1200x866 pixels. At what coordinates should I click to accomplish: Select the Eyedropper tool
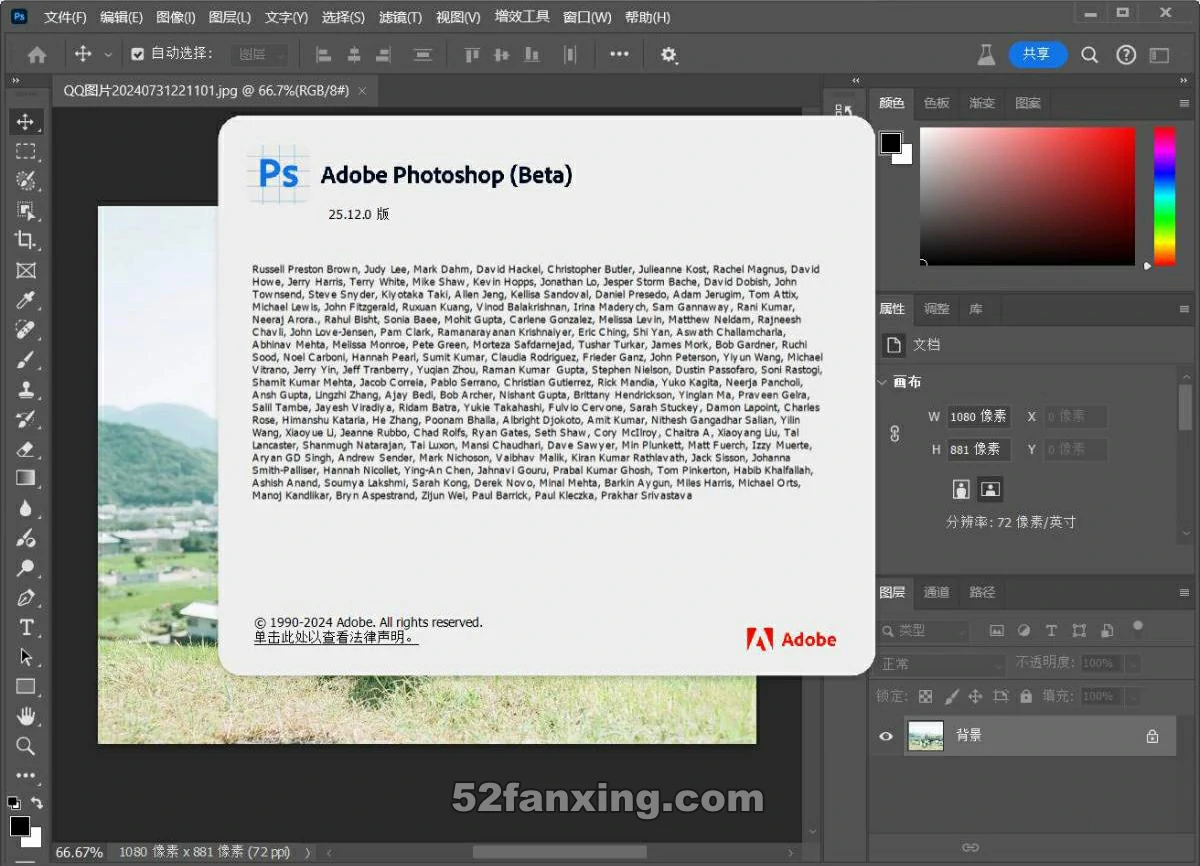click(26, 300)
